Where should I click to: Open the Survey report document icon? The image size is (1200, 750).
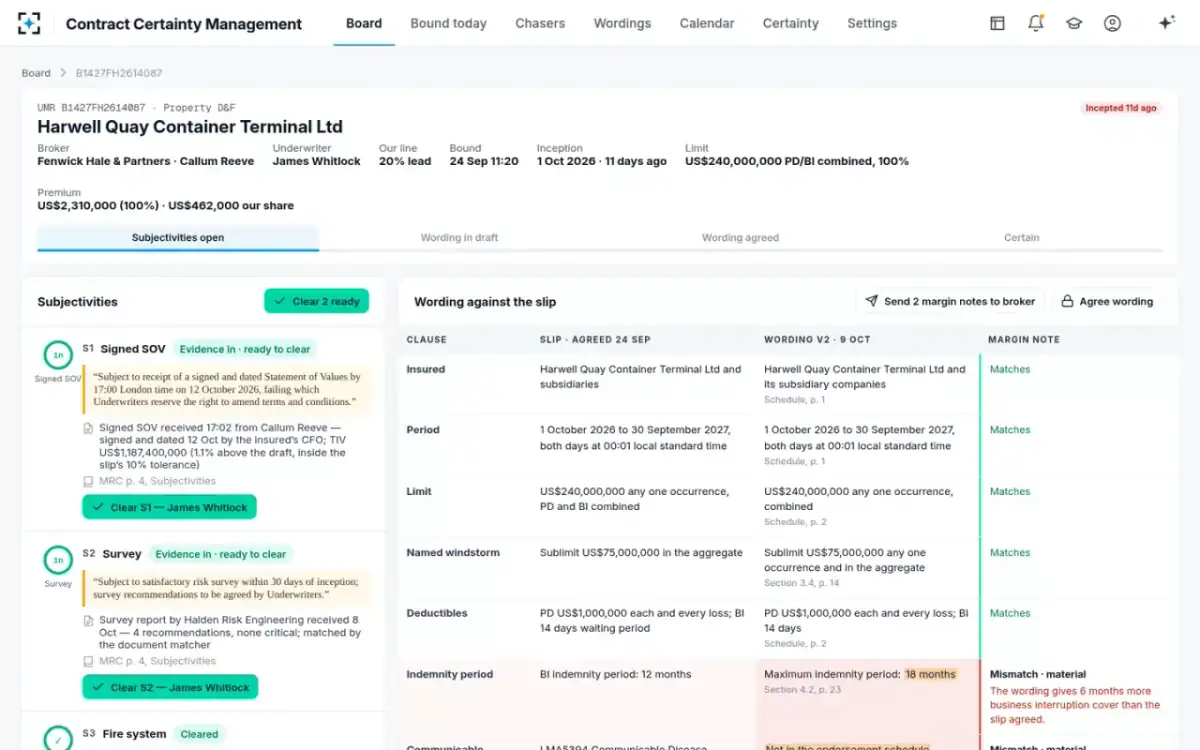[x=88, y=621]
